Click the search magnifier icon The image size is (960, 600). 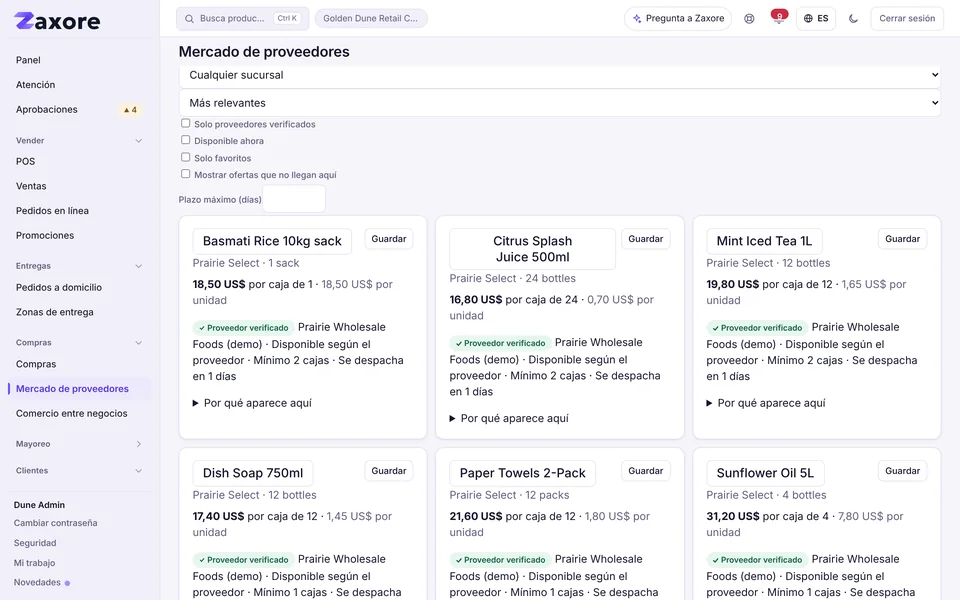click(189, 18)
